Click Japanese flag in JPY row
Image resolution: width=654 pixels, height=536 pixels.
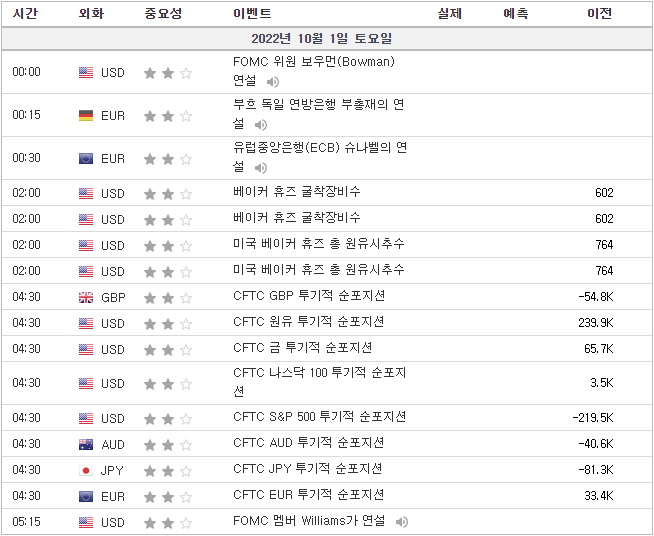(86, 471)
